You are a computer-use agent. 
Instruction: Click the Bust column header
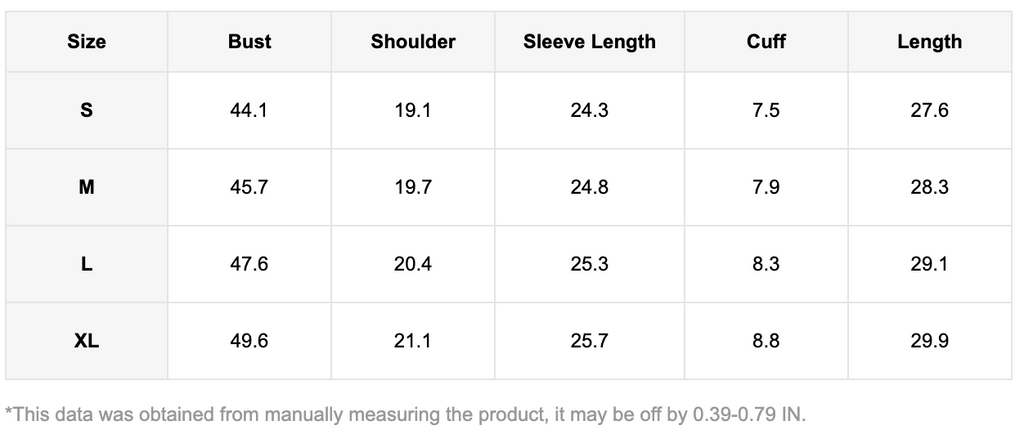click(249, 42)
